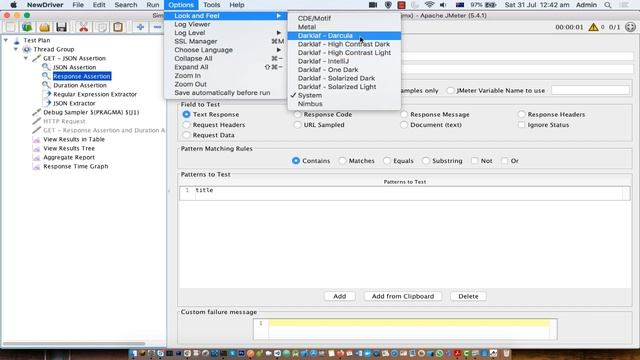
Task: Select Response Assertion in the tree
Action: [82, 76]
